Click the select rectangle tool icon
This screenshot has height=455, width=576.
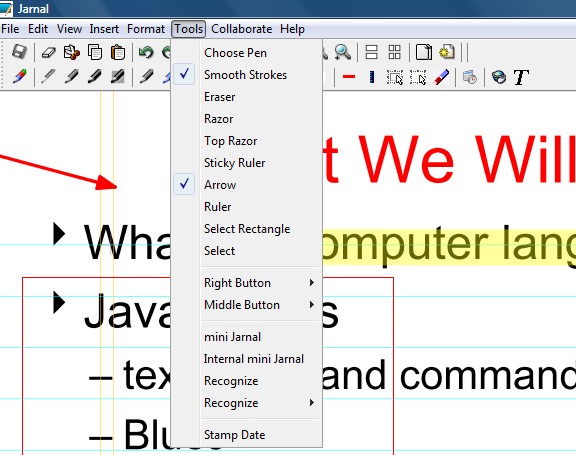pyautogui.click(x=395, y=77)
